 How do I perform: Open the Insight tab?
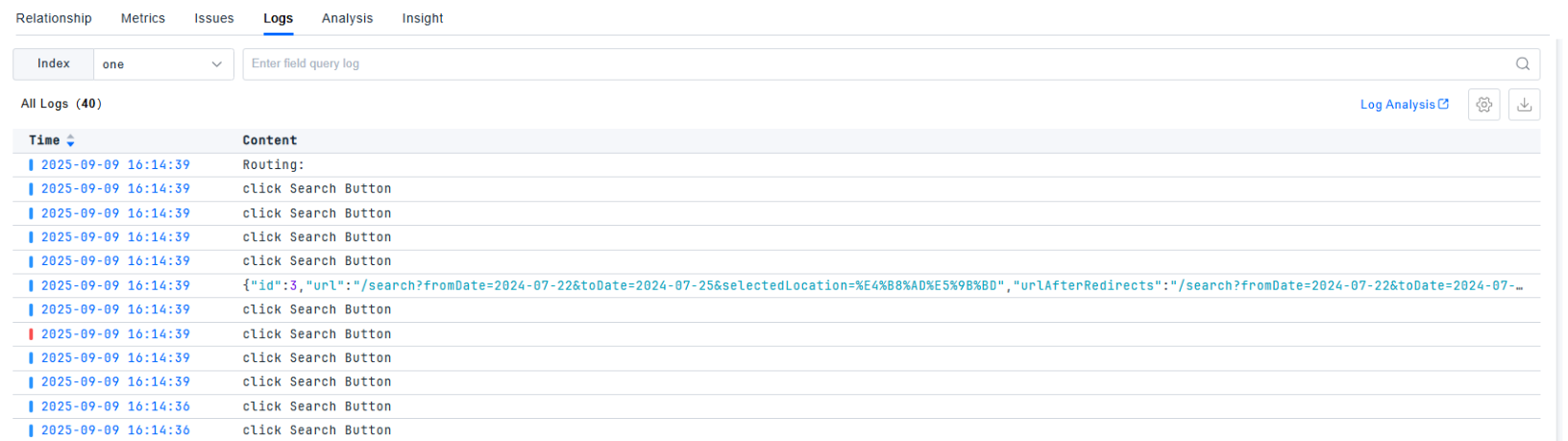click(423, 18)
